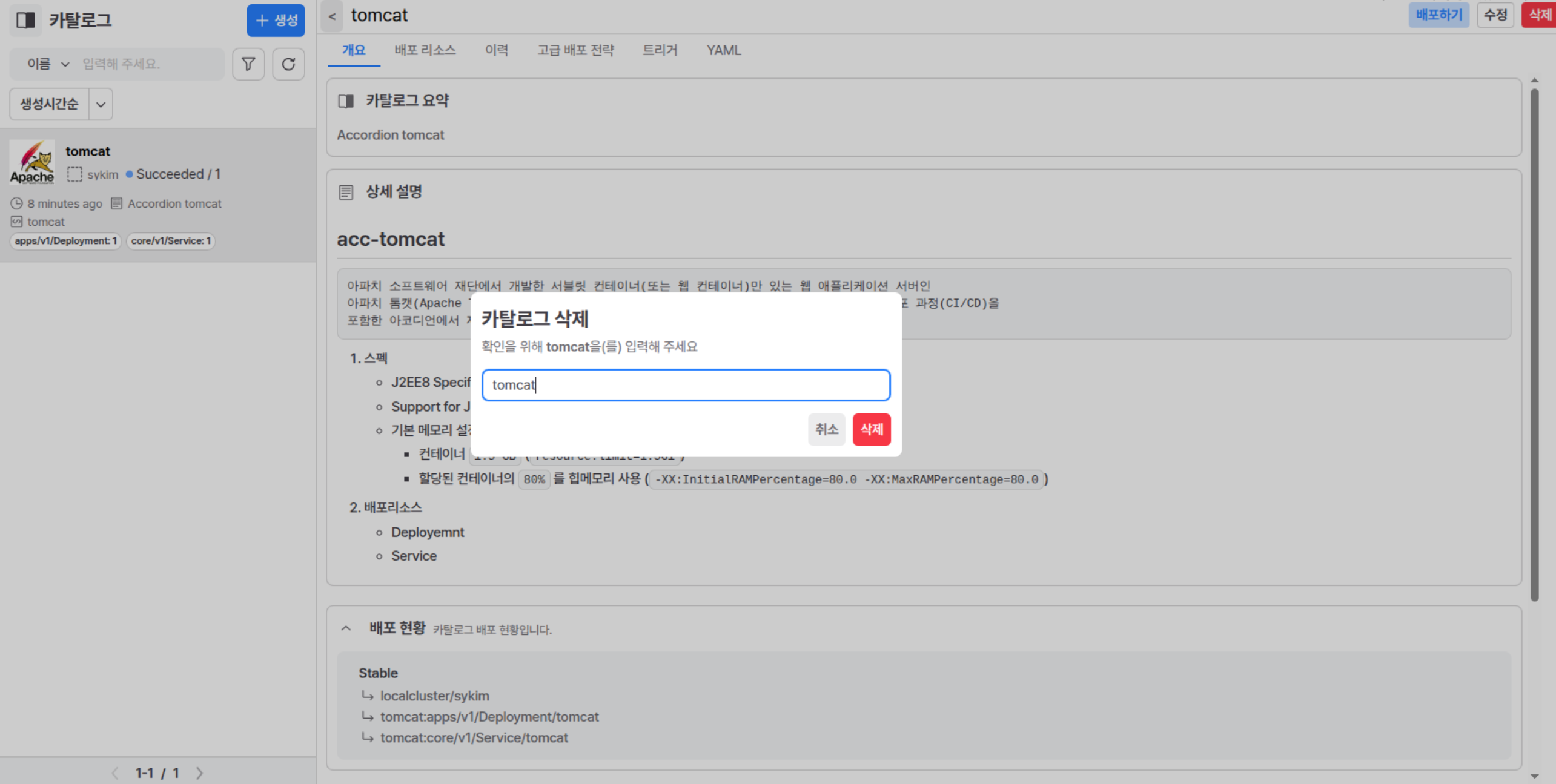This screenshot has height=784, width=1556.
Task: Click the catalog name search field
Action: coord(150,64)
